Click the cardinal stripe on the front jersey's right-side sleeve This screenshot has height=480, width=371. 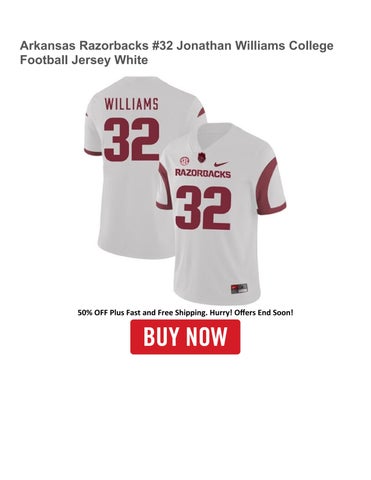click(270, 185)
